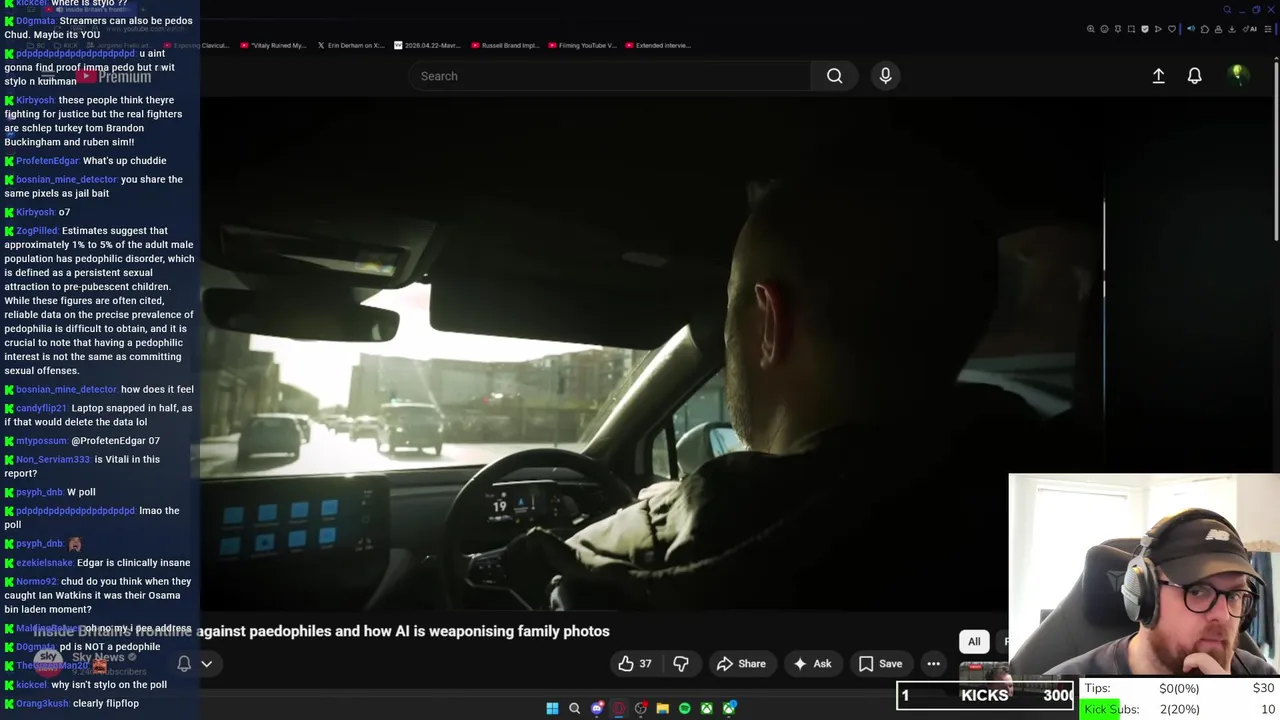This screenshot has height=720, width=1280.
Task: Open Spotify from the taskbar
Action: point(685,708)
